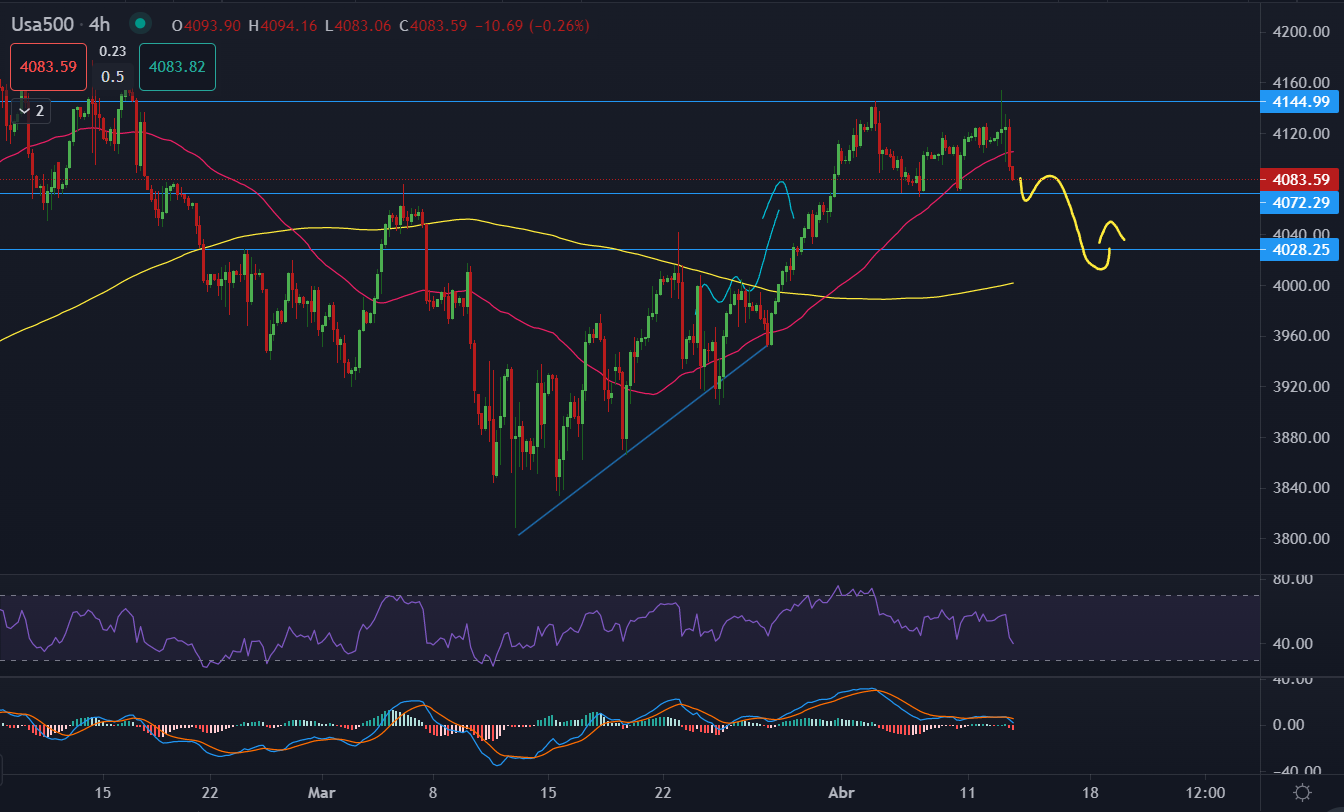Collapse the indicator legend chevron labeled 2

25,111
